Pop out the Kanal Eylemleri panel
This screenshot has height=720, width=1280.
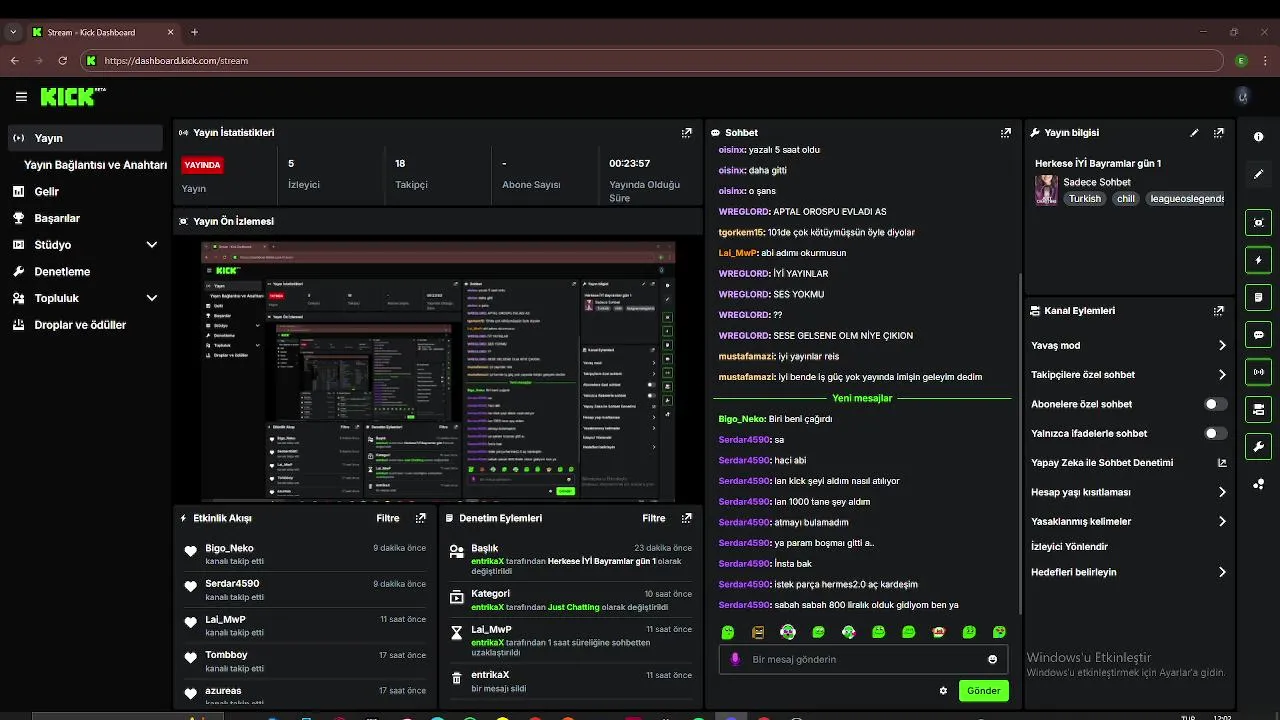[1218, 311]
